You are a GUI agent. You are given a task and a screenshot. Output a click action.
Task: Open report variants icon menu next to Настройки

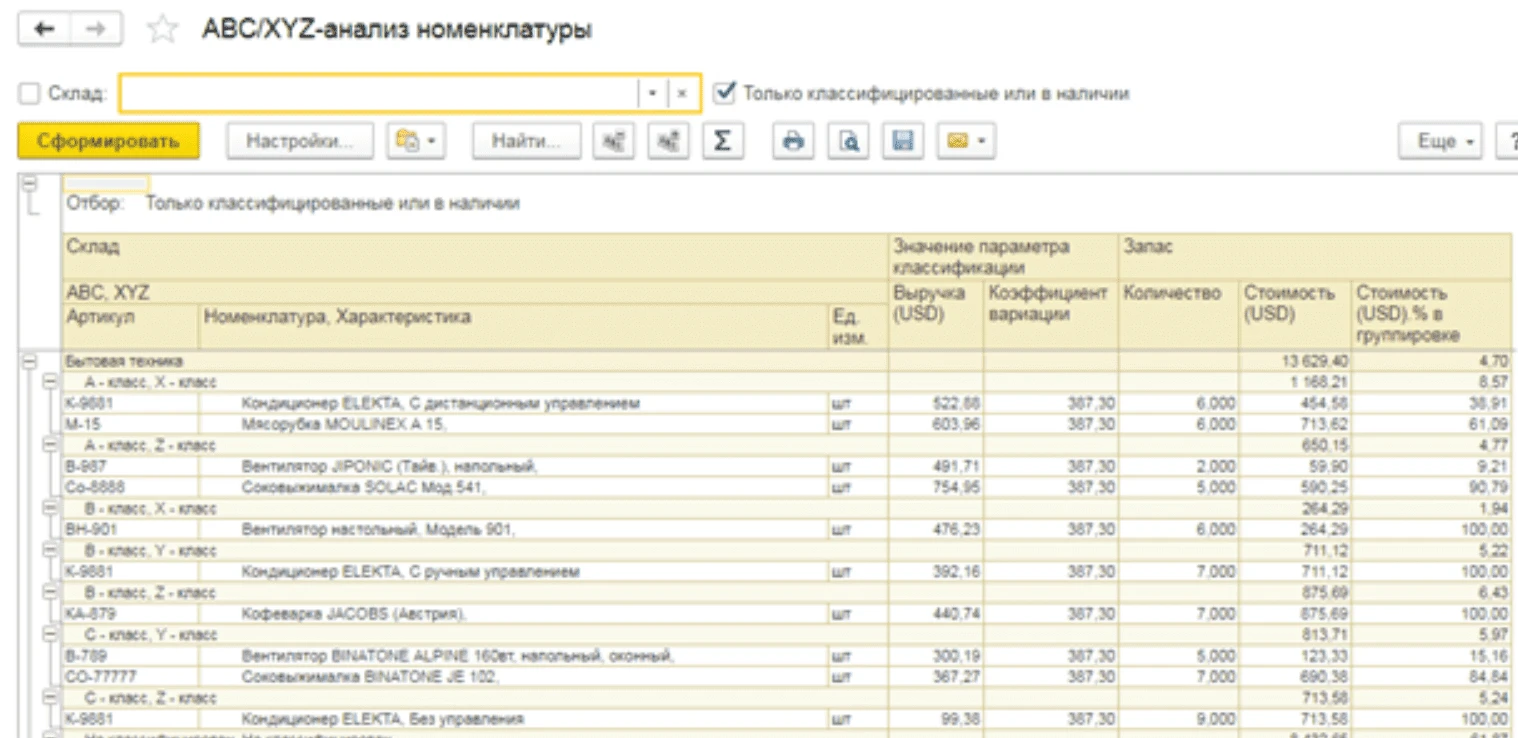point(415,142)
